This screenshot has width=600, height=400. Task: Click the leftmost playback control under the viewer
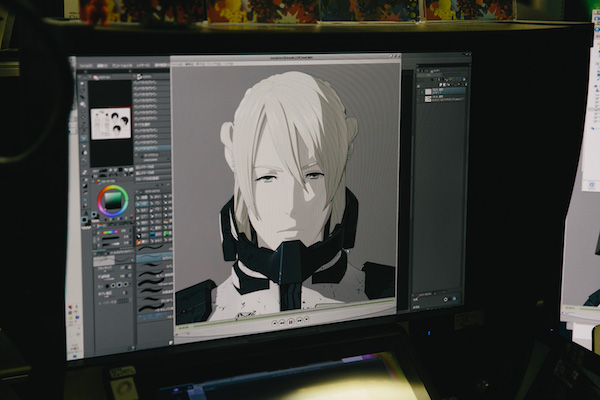(x=274, y=323)
